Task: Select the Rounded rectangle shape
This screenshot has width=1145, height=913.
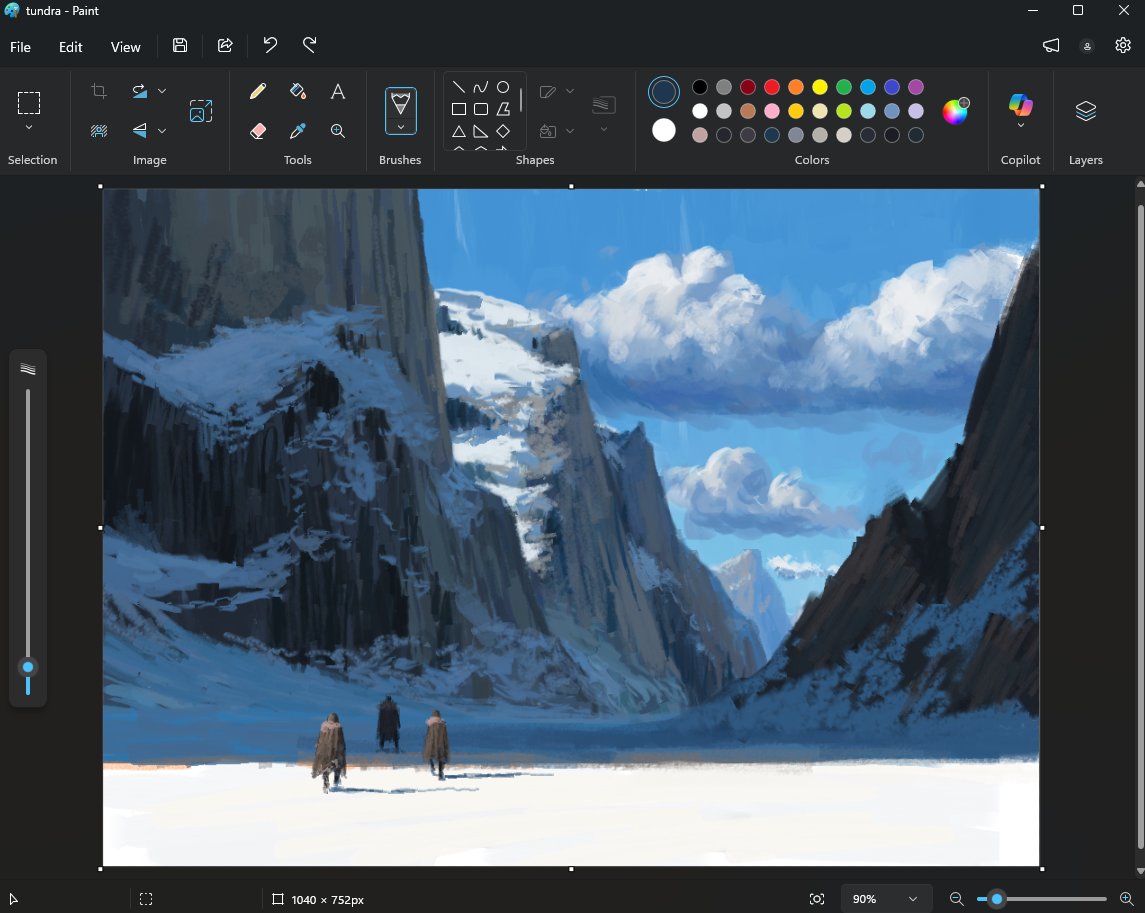Action: coord(480,110)
